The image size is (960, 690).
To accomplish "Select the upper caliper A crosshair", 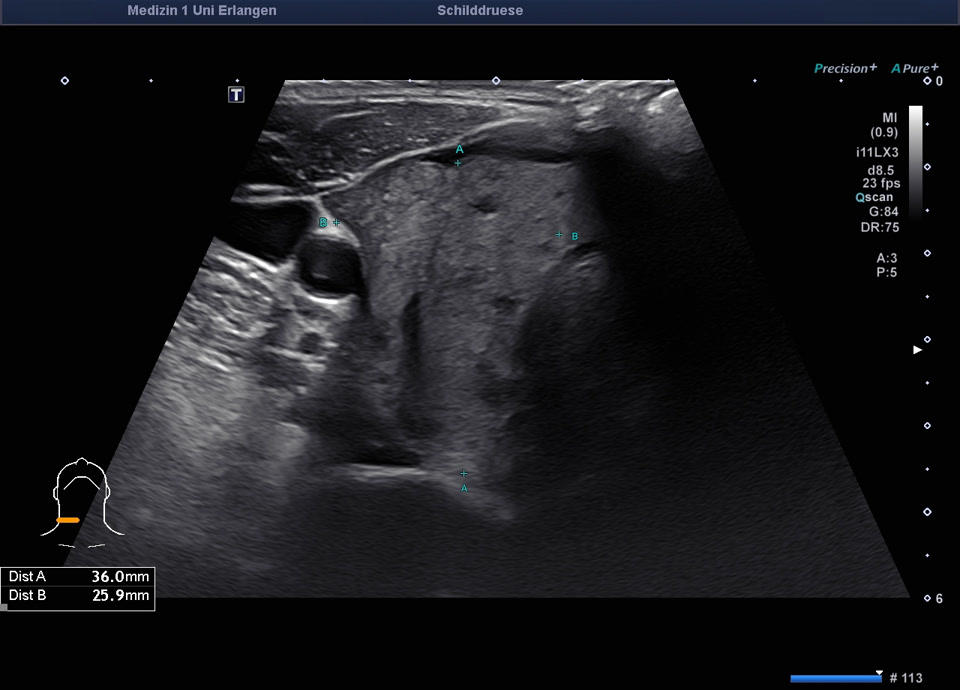I will coord(458,162).
